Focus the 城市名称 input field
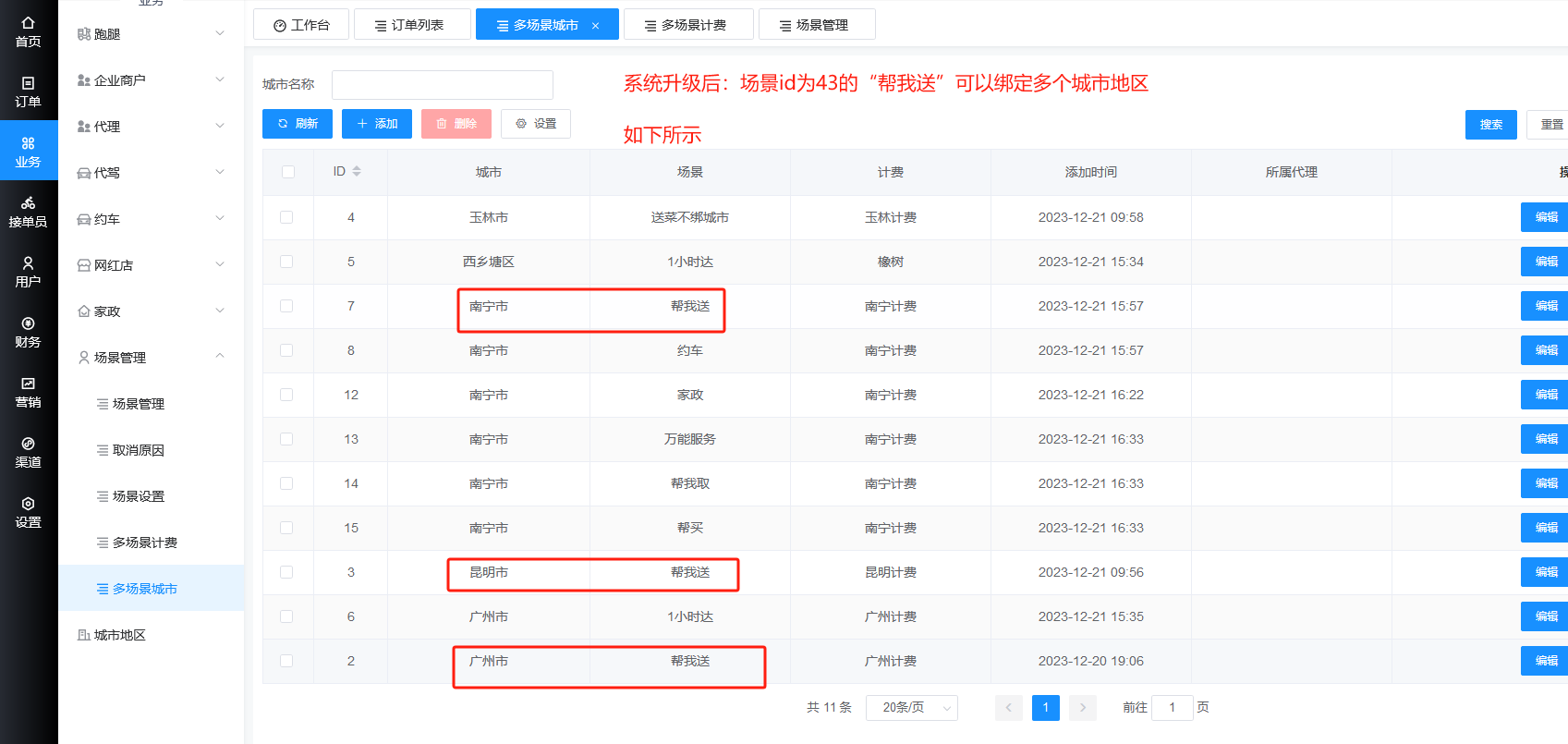The height and width of the screenshot is (744, 1568). (x=443, y=85)
